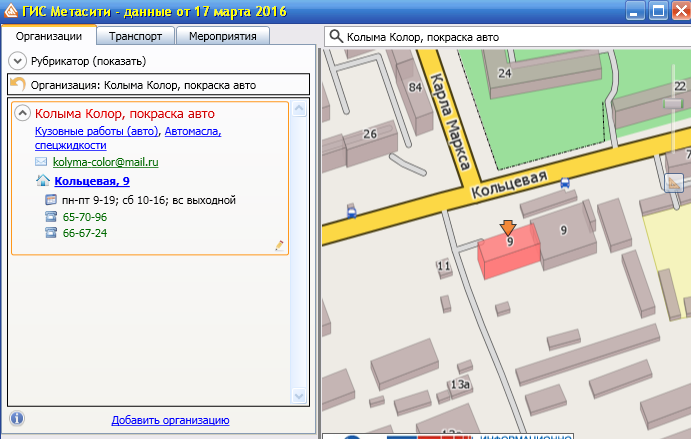Click the Добавить организацию link
Image resolution: width=691 pixels, height=439 pixels.
pos(170,420)
